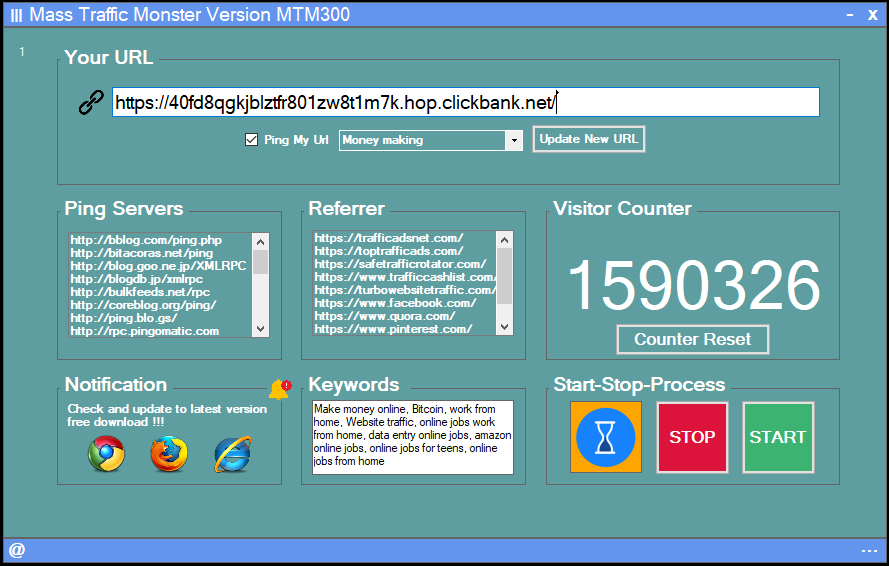Select http://blog.goo.ne.jp/XMLRPC entry

(158, 266)
